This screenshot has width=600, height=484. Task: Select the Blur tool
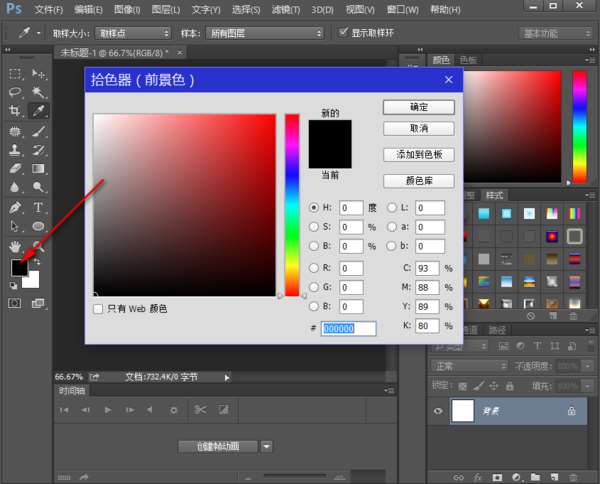(15, 187)
